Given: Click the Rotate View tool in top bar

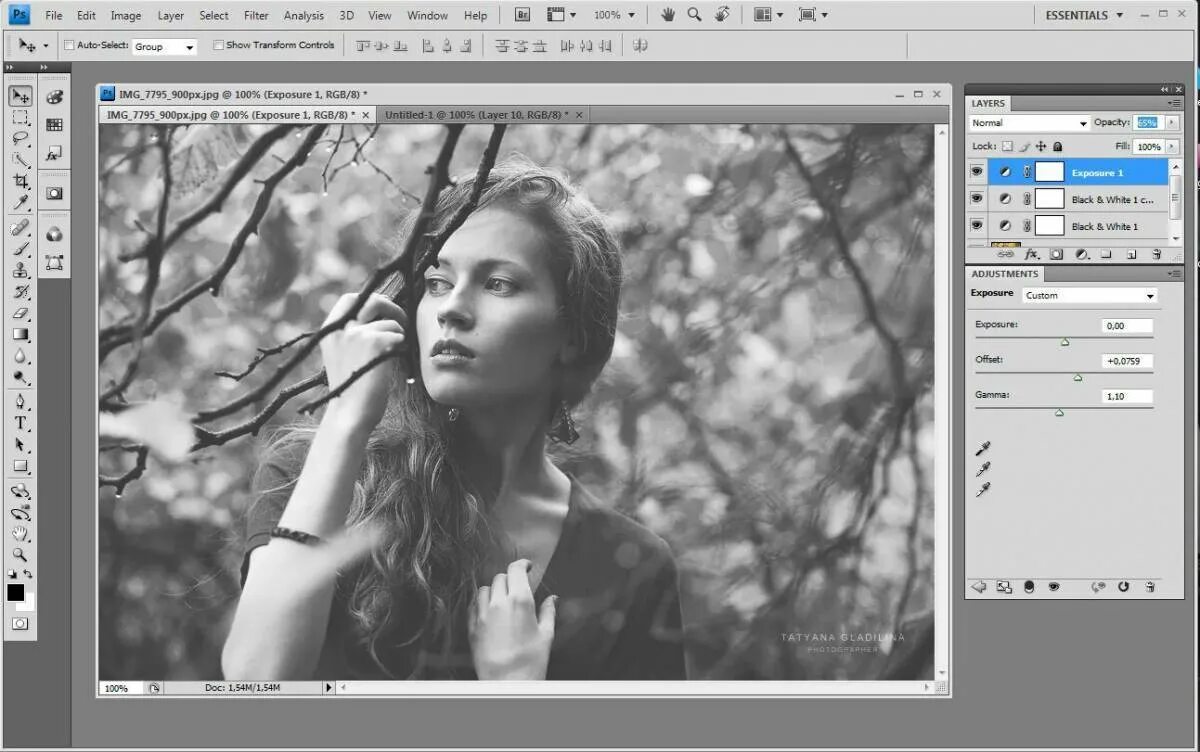Looking at the screenshot, I should coord(721,15).
